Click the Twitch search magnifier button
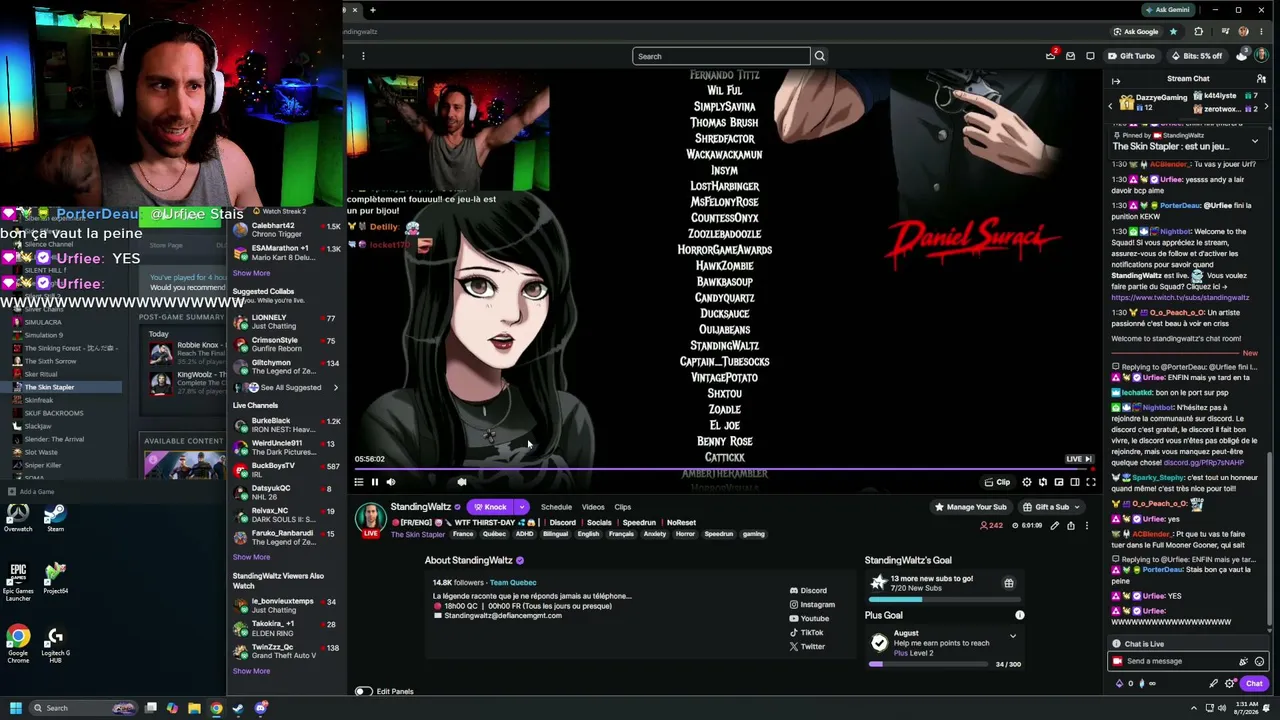This screenshot has width=1280, height=720. click(x=820, y=56)
